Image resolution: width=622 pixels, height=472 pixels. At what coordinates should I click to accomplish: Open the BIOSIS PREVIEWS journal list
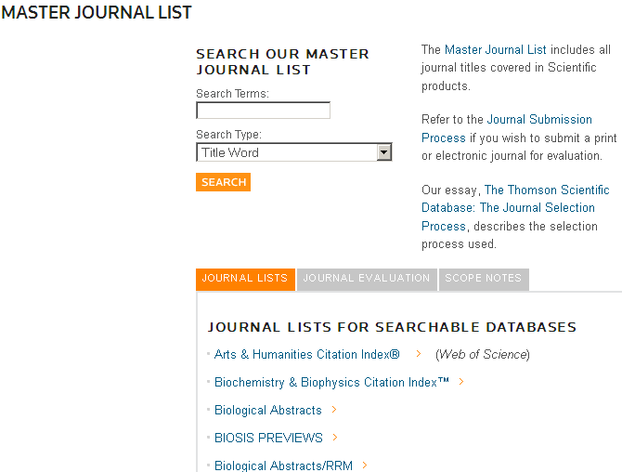[268, 437]
